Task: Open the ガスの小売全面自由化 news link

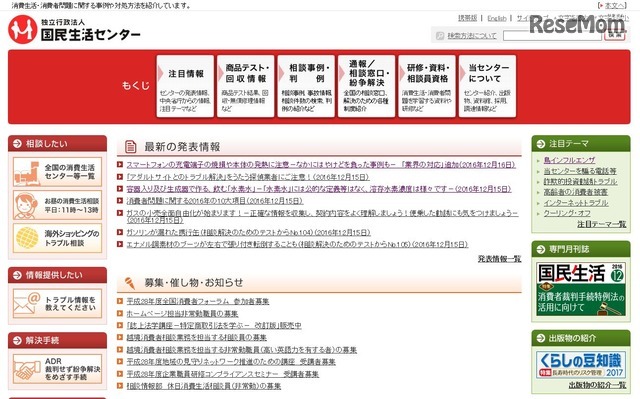Action: point(322,216)
